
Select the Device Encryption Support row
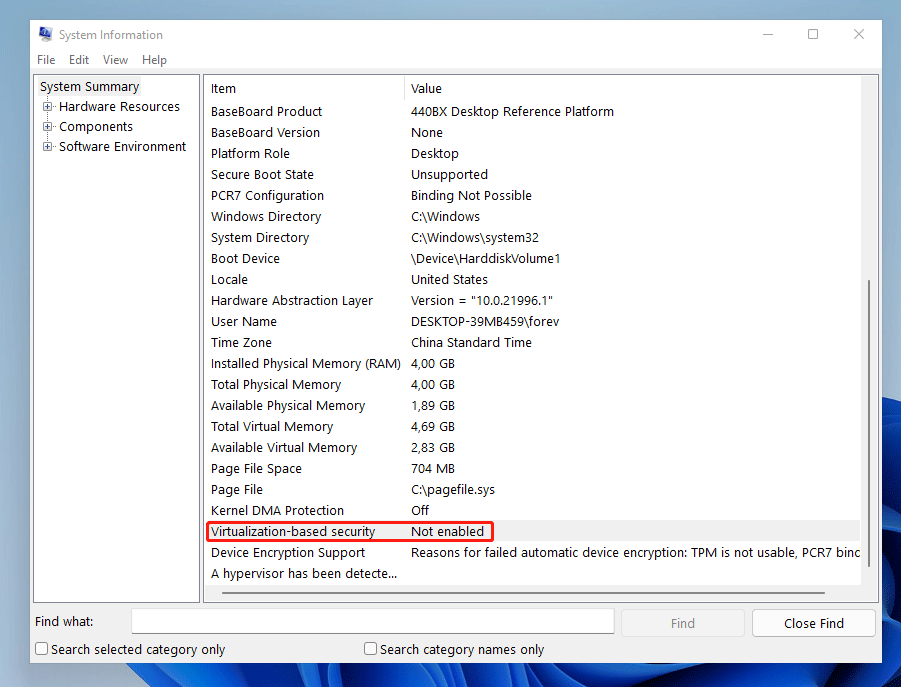tap(532, 553)
